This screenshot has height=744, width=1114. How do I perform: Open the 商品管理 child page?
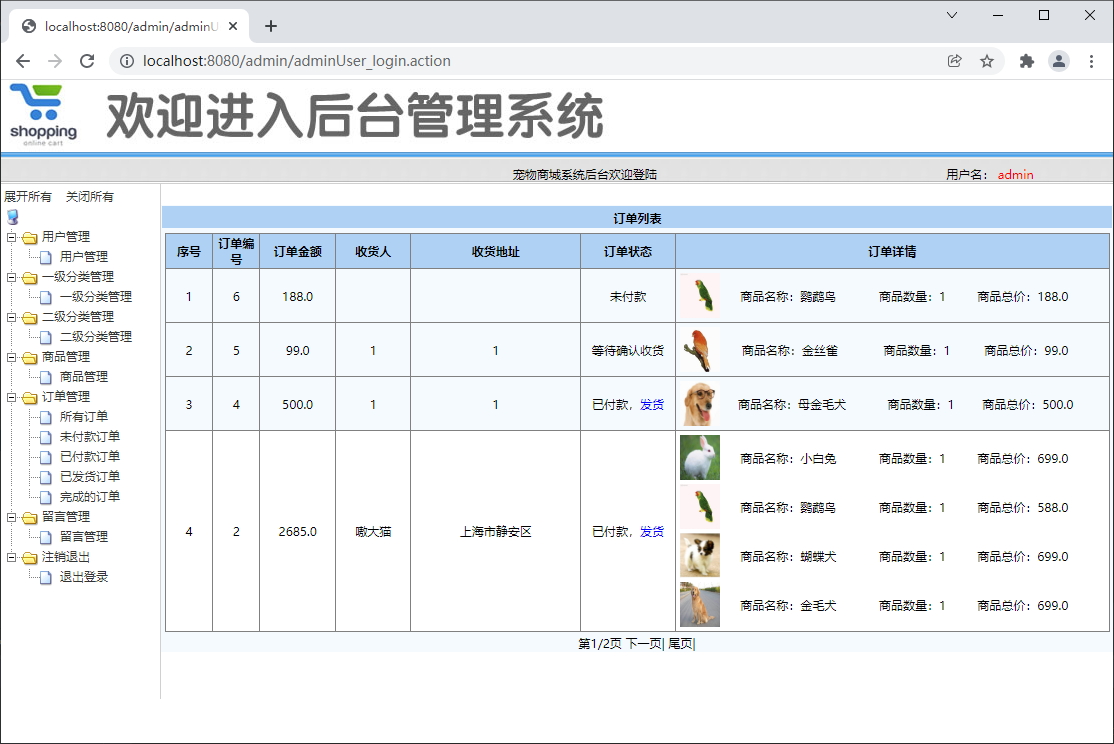(84, 377)
